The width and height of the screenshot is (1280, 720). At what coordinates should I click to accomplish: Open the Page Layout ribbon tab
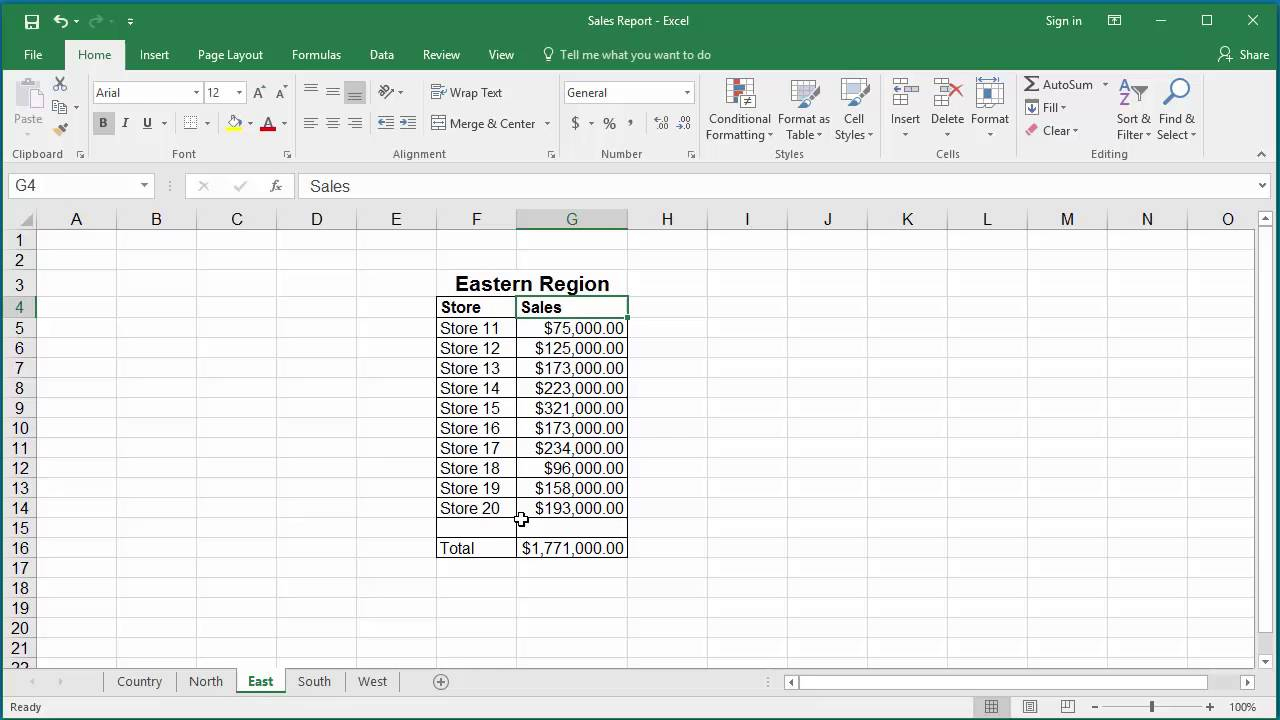pyautogui.click(x=230, y=55)
